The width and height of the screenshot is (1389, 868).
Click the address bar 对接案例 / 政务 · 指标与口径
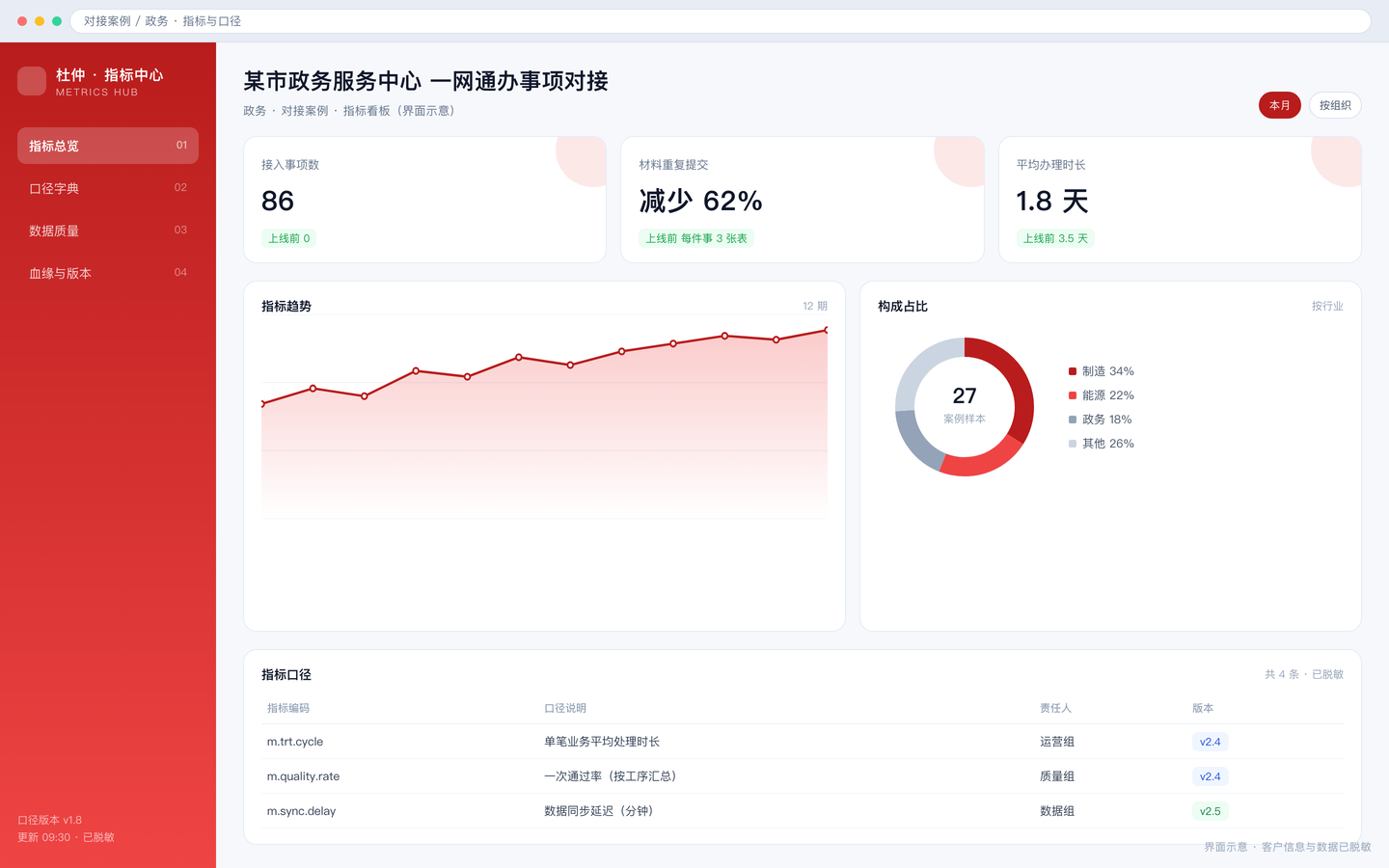pos(721,21)
